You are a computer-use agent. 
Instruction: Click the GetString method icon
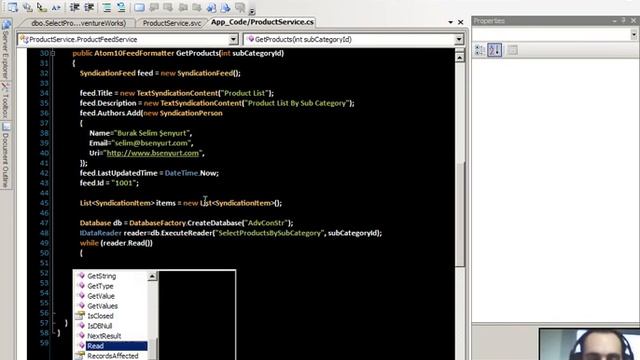click(81, 276)
